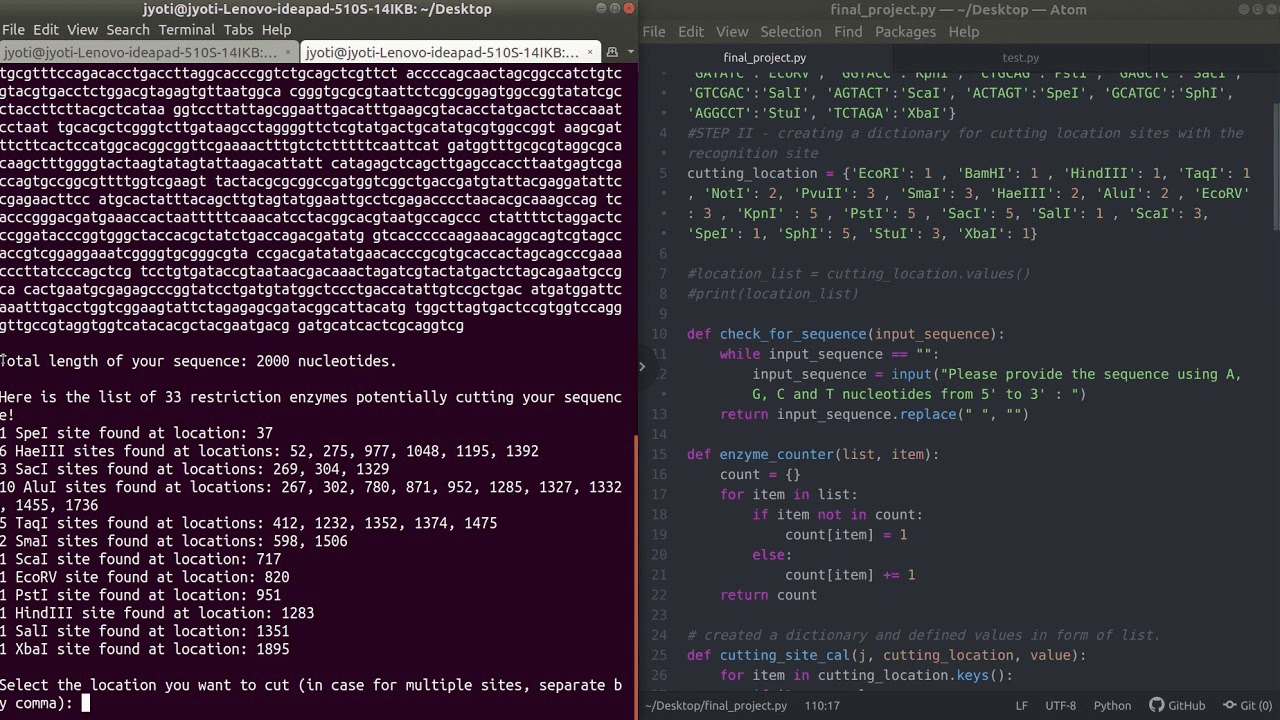1280x720 pixels.
Task: Select the final_project.py tab in Atom
Action: point(765,58)
